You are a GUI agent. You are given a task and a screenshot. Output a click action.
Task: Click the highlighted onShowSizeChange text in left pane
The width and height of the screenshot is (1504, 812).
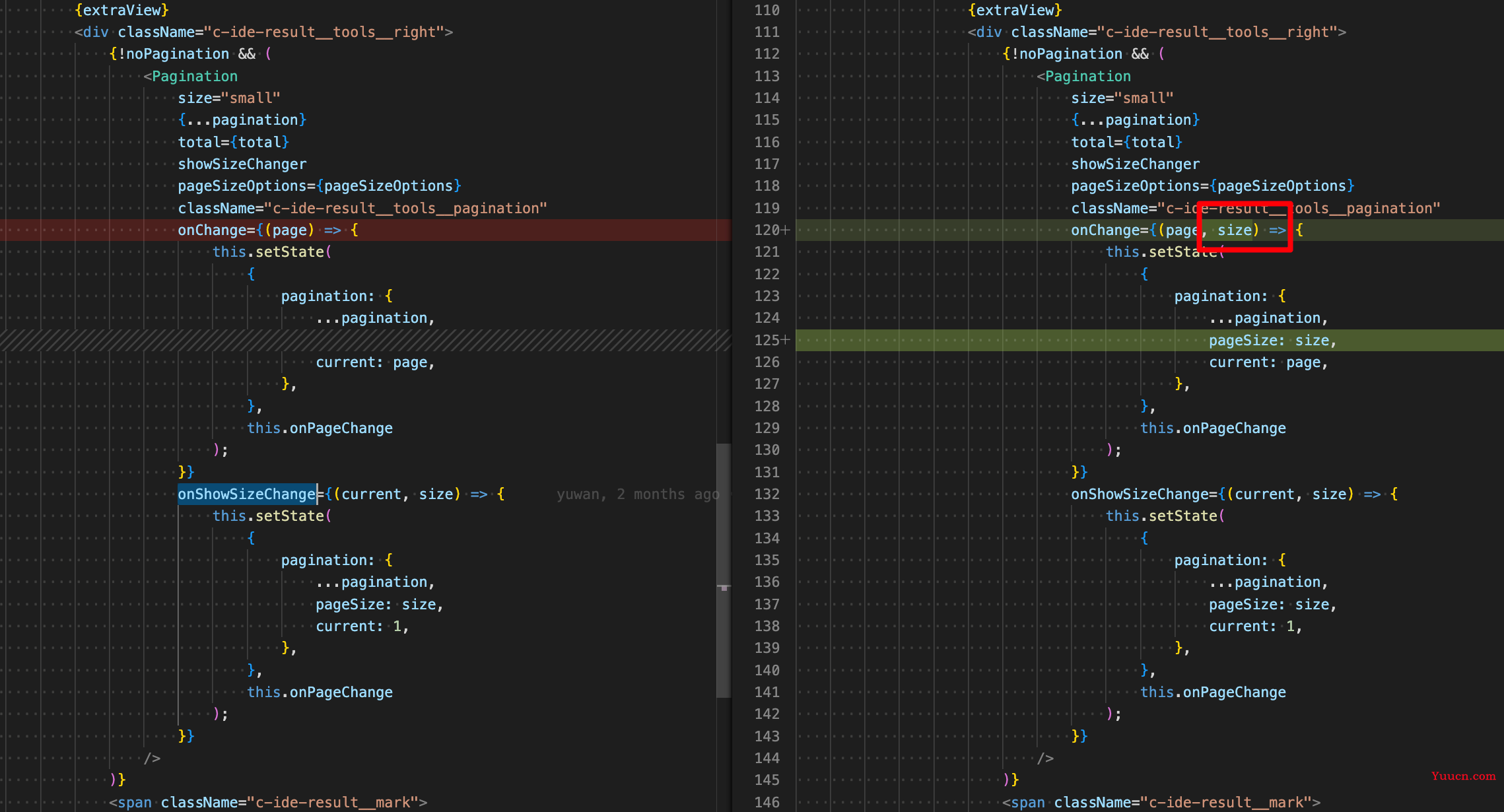click(247, 494)
